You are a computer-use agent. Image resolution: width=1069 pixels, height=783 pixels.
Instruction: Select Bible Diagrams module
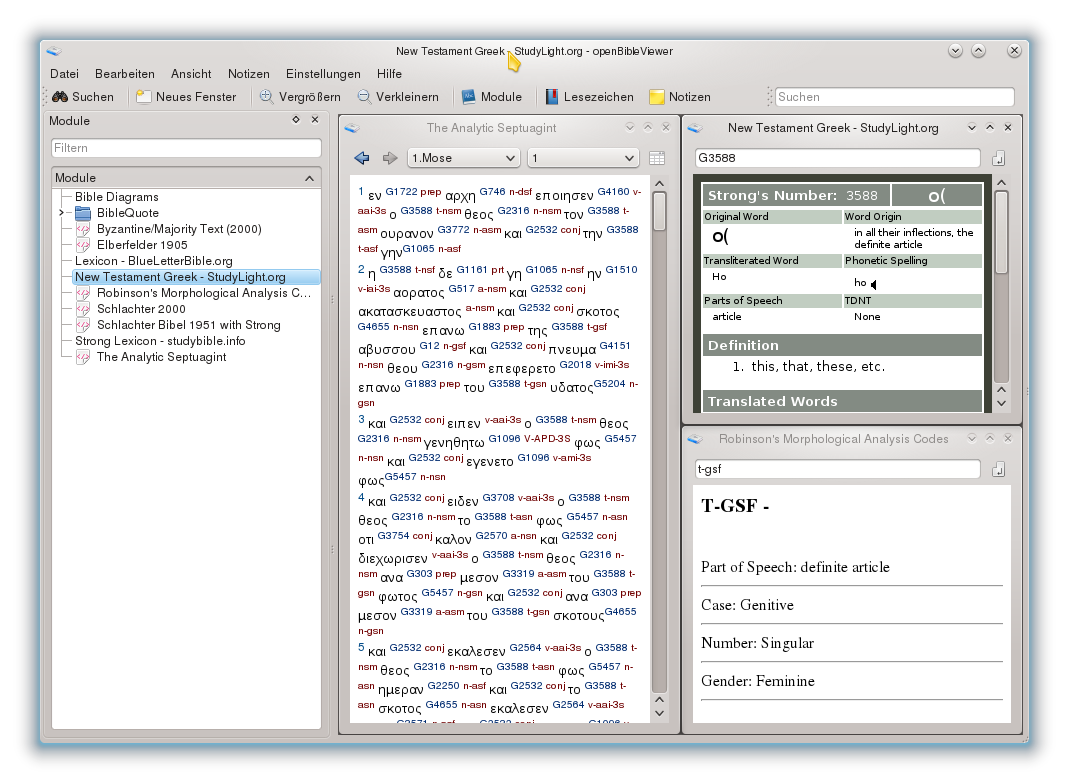coord(117,197)
